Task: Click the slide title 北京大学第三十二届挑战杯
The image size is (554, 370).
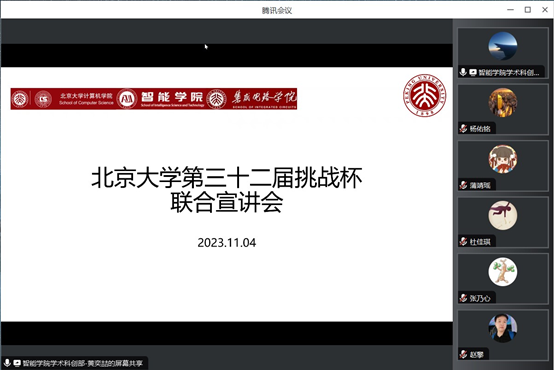Action: coord(227,177)
